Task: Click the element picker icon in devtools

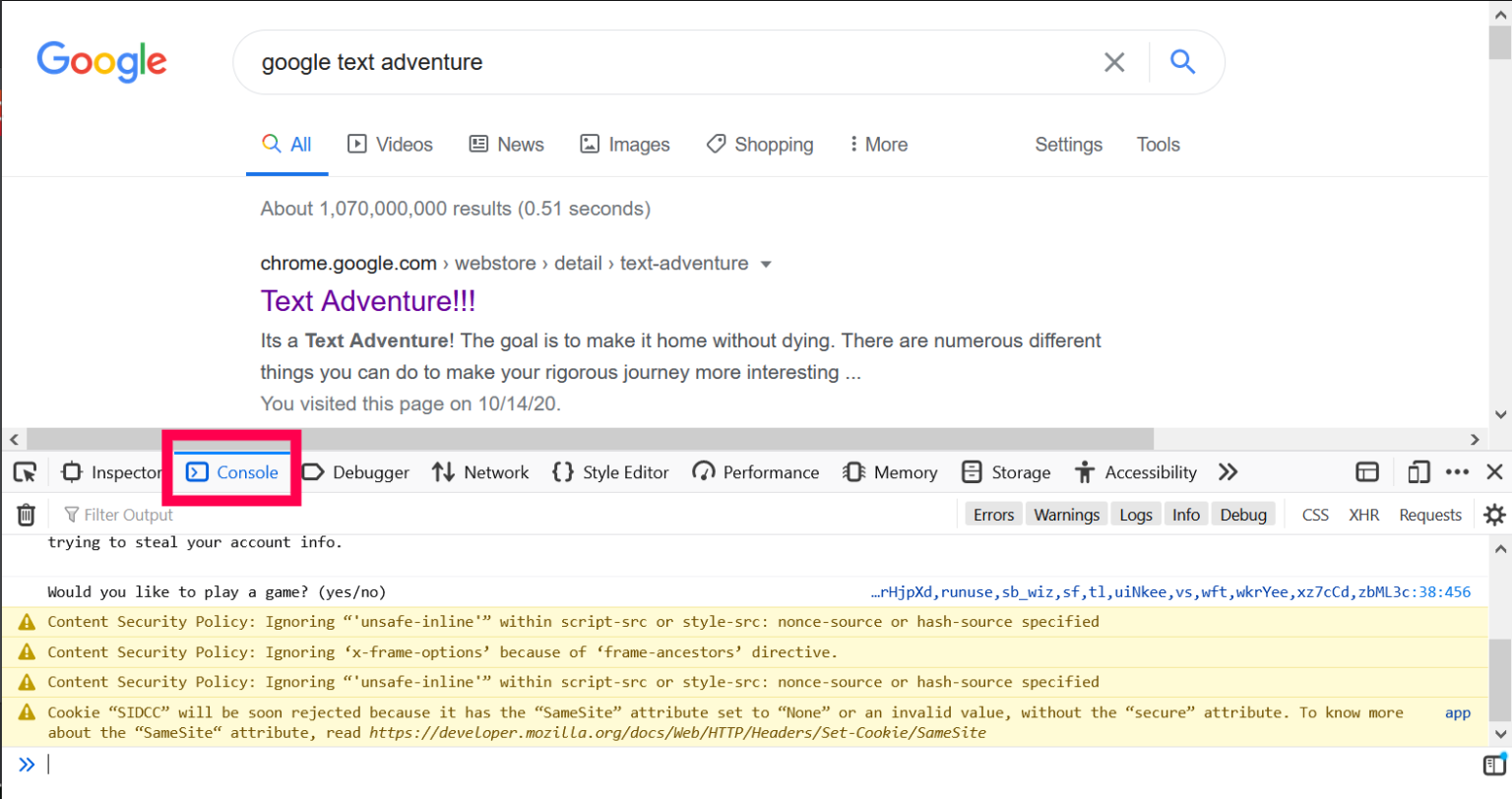Action: tap(25, 472)
